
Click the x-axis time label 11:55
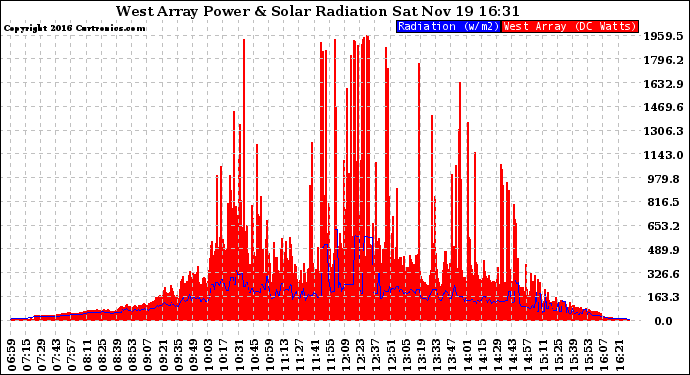pyautogui.click(x=330, y=355)
